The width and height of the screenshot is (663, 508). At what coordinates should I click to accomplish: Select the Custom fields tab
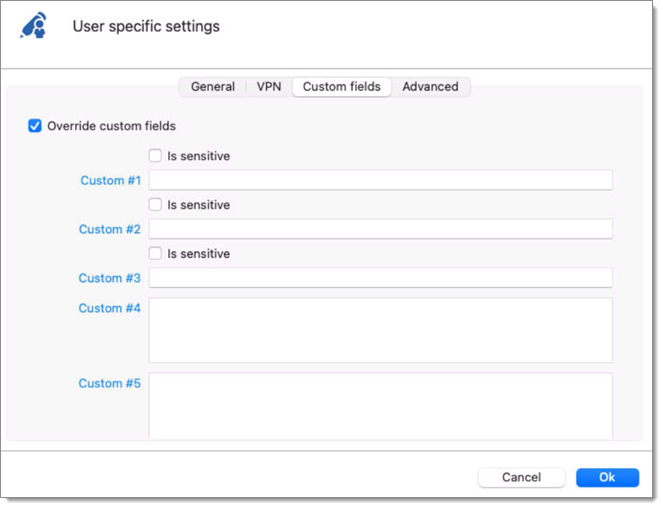342,87
